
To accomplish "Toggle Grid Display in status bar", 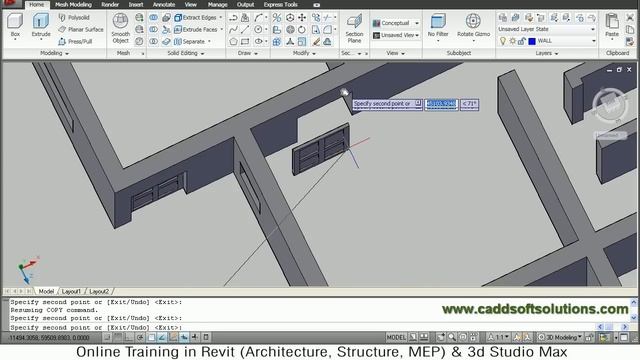I will [118, 337].
